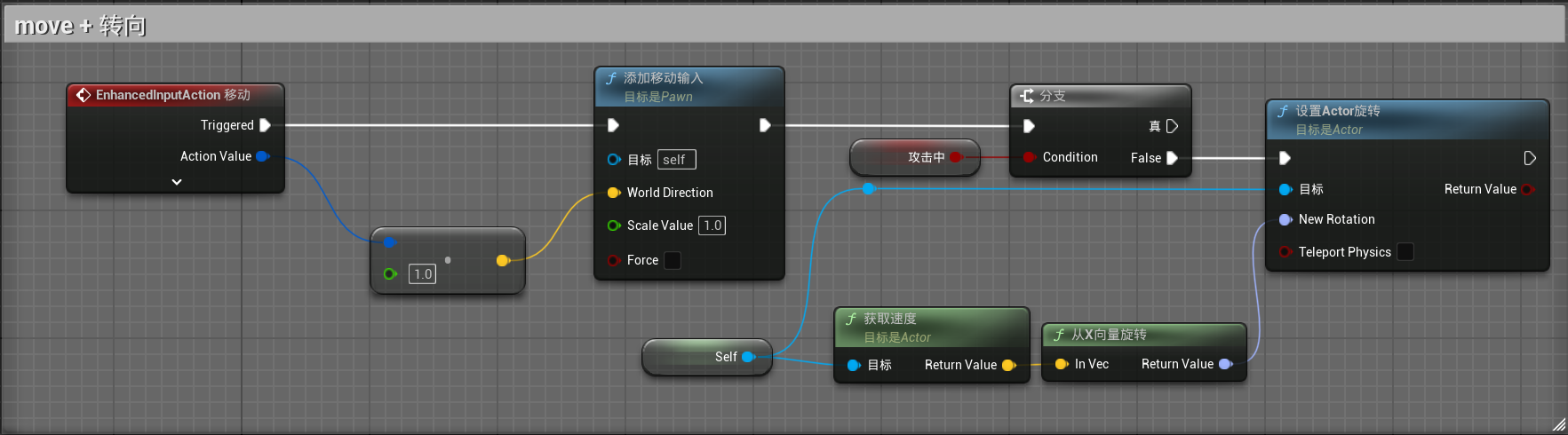Expand the EnhancedInputAction node's hidden pins
Viewport: 1568px width, 435px height.
(x=177, y=182)
